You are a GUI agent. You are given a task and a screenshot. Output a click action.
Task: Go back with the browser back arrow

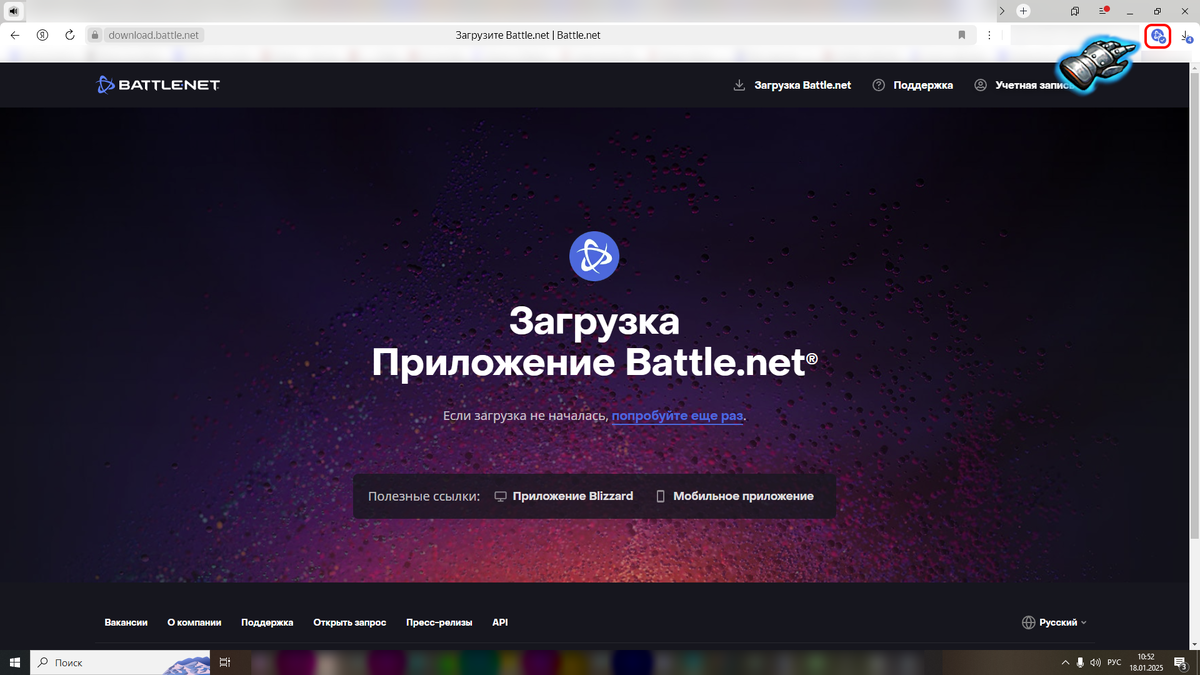pos(15,35)
